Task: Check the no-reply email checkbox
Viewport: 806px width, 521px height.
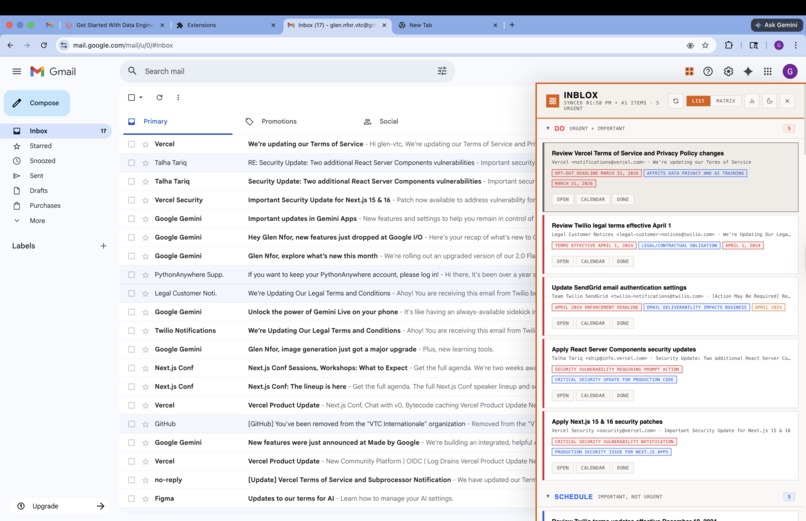Action: pos(131,480)
